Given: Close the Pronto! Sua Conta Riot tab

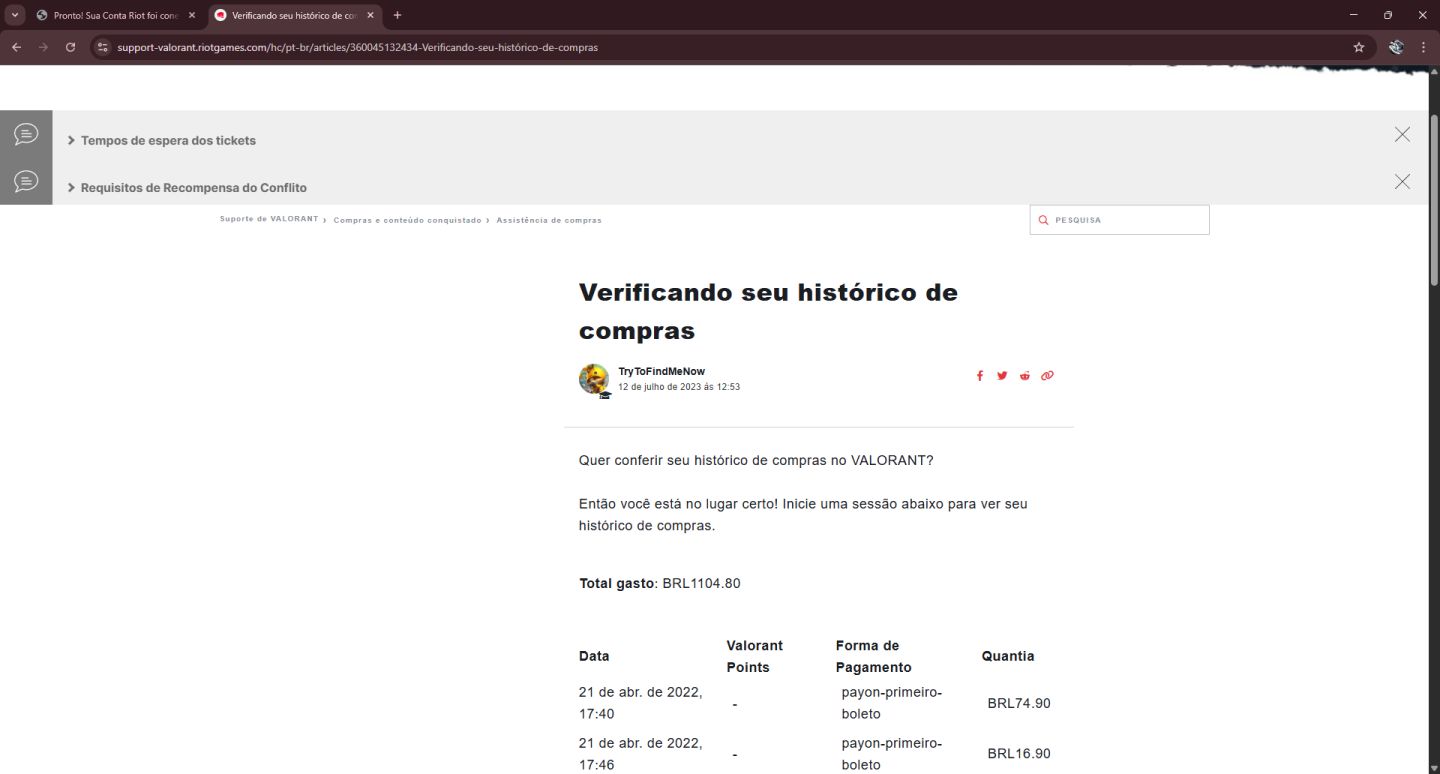Looking at the screenshot, I should (x=192, y=15).
